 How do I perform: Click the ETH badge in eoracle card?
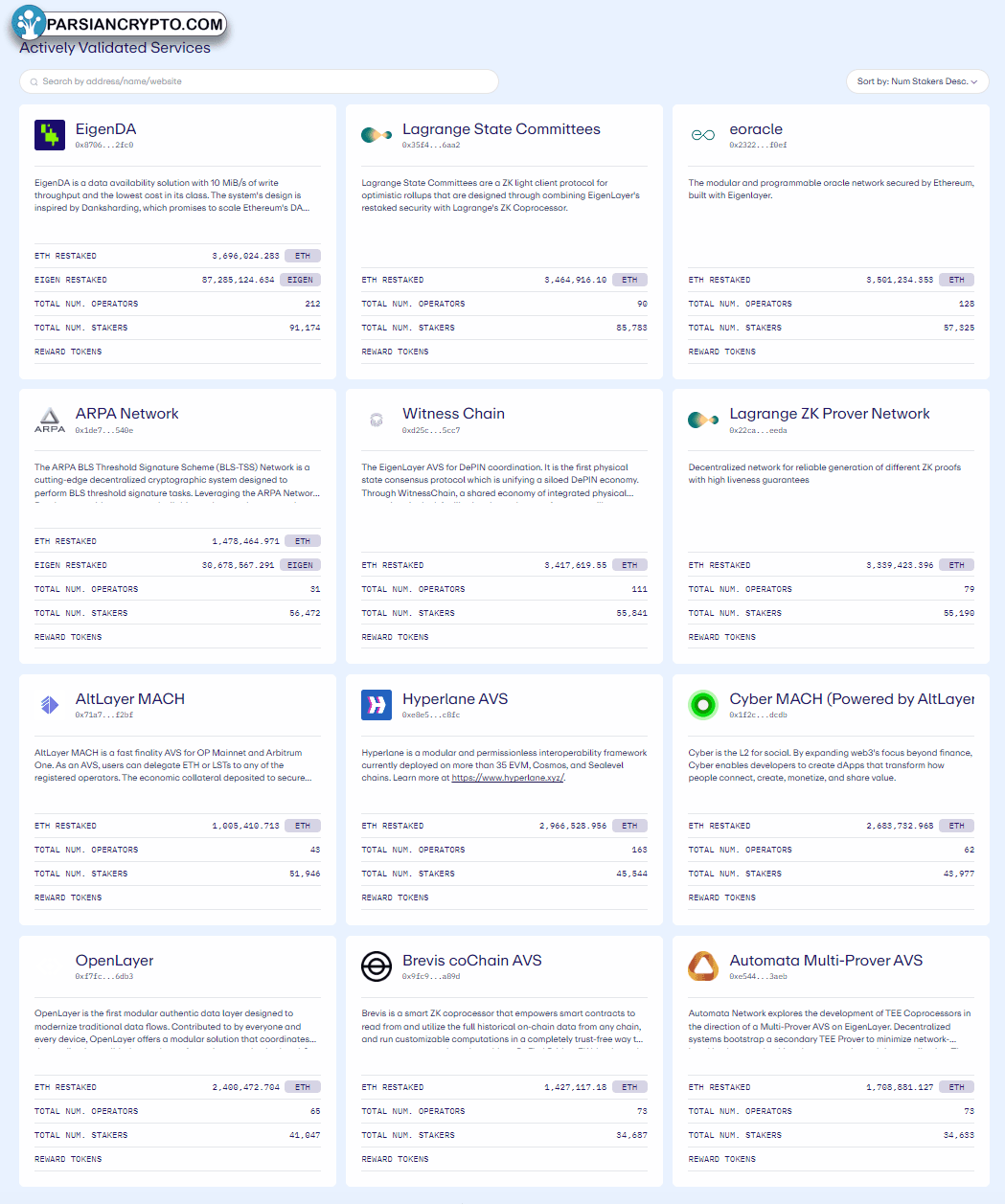click(x=957, y=280)
